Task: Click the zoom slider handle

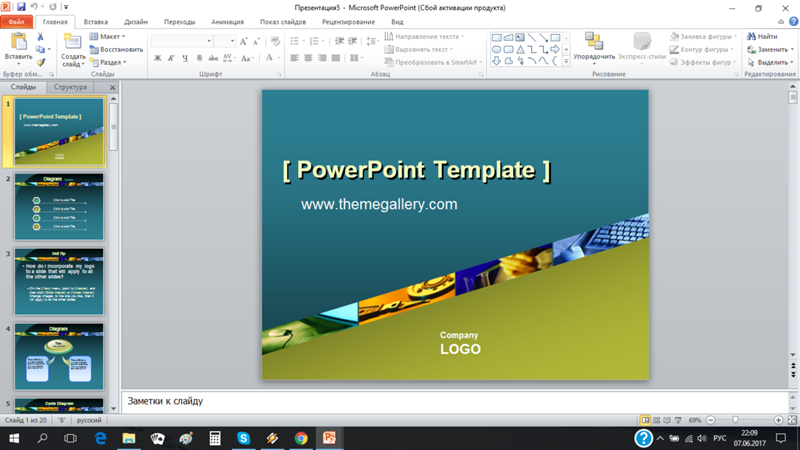Action: [735, 420]
